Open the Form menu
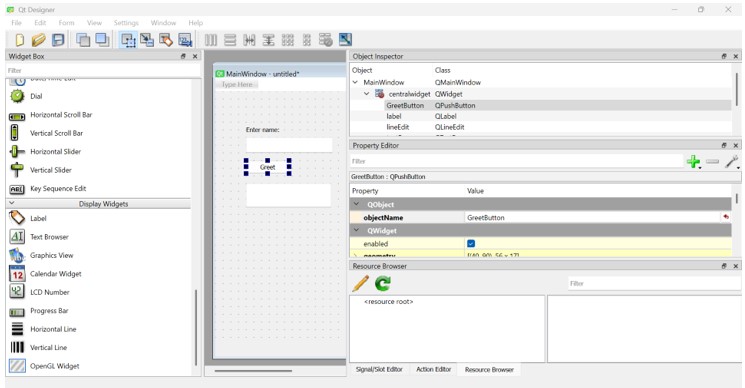The height and width of the screenshot is (388, 745). (67, 23)
